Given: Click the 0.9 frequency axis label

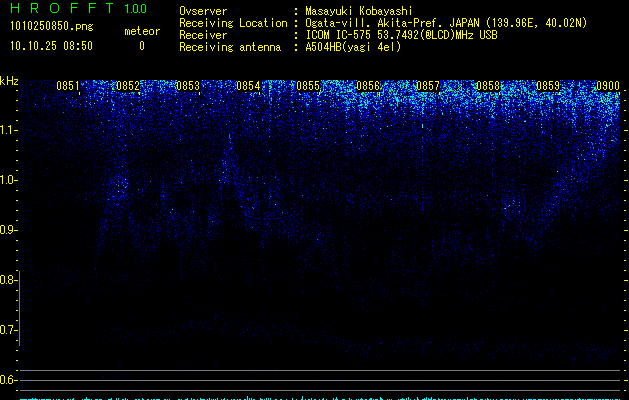Looking at the screenshot, I should point(8,230).
